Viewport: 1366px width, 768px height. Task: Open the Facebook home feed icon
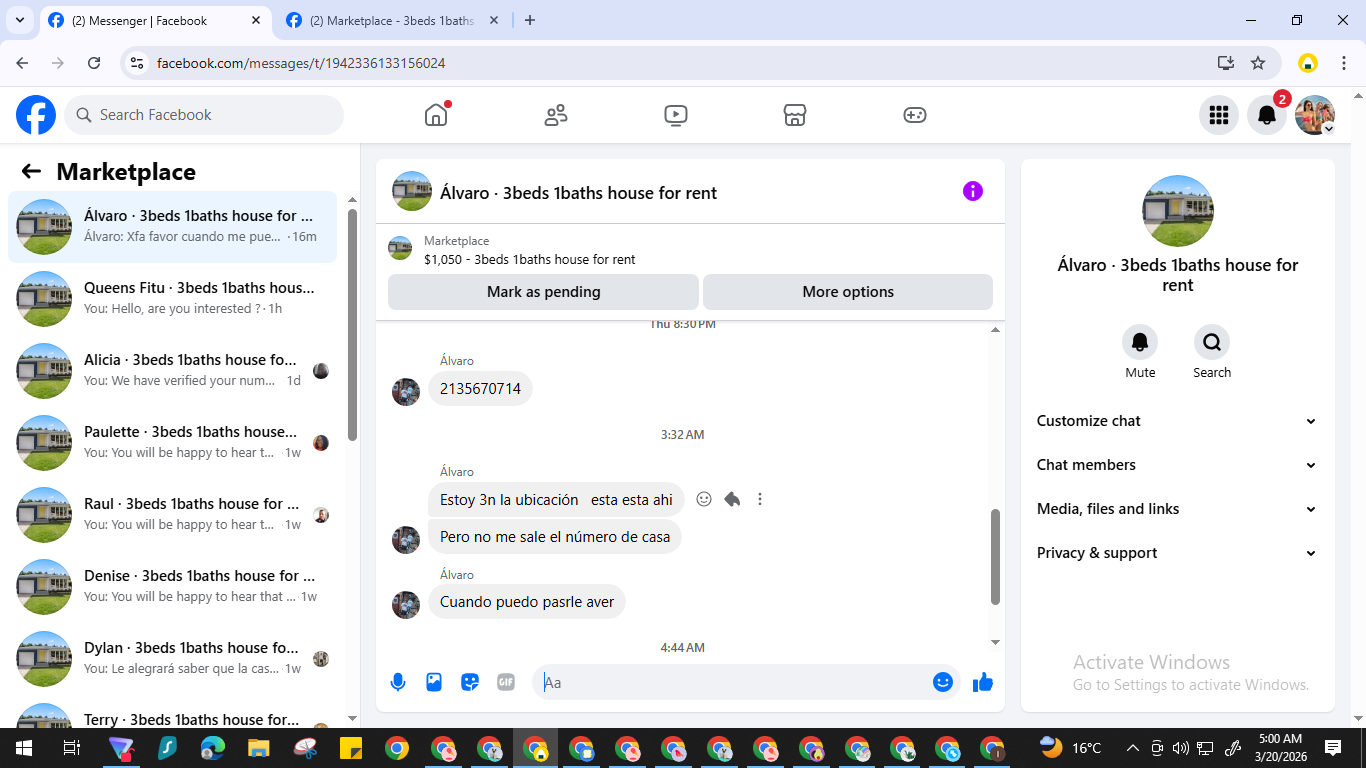click(x=436, y=115)
